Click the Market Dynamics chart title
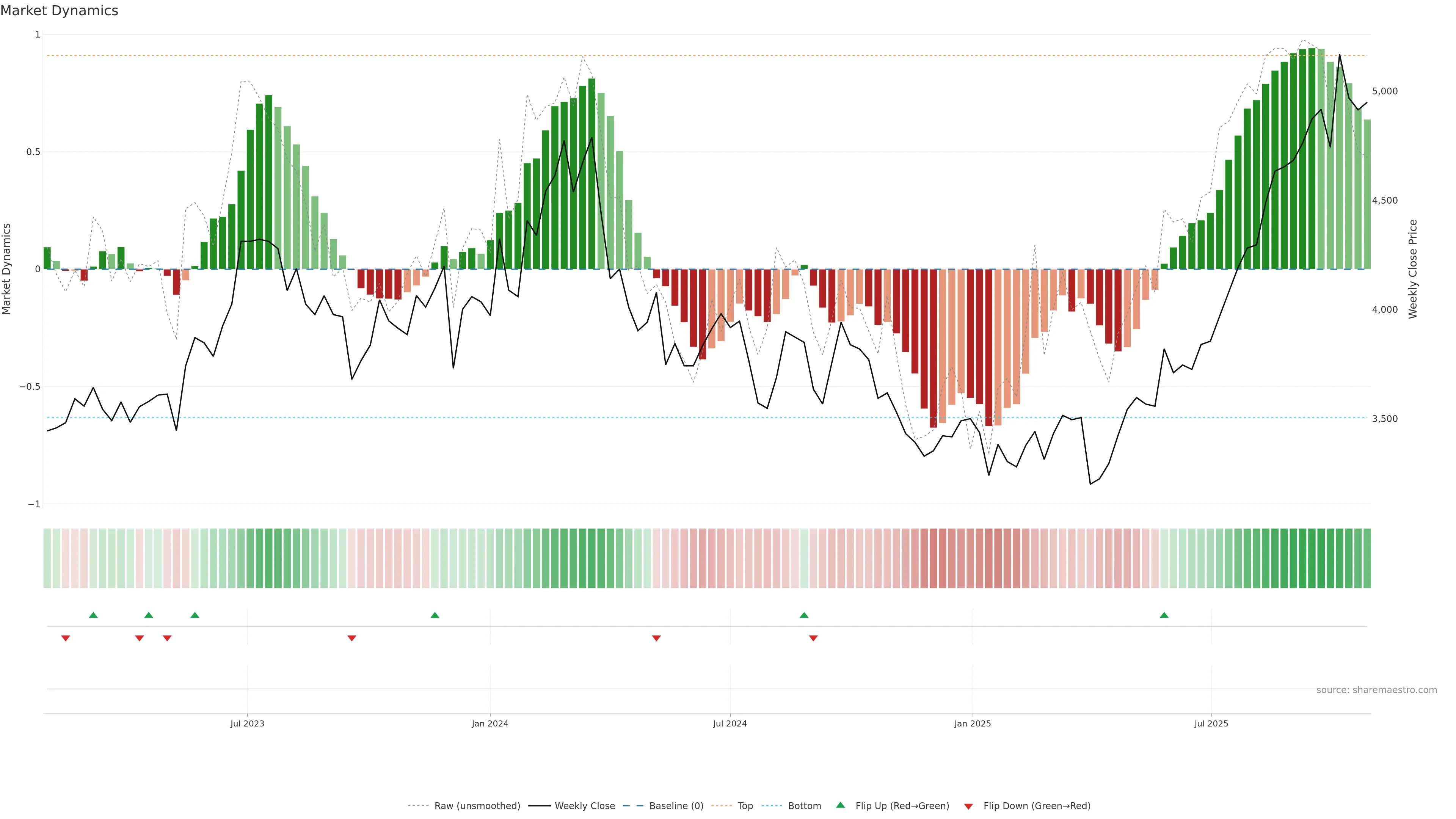1456x819 pixels. [x=60, y=11]
